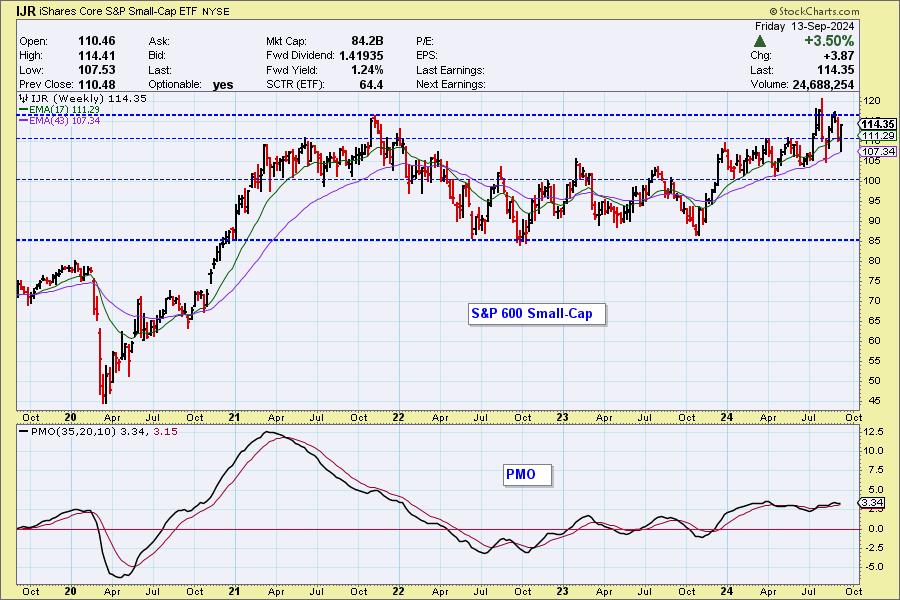Click the S&P 600 Small-Cap annotation box
This screenshot has height=600, width=900.
pyautogui.click(x=537, y=314)
